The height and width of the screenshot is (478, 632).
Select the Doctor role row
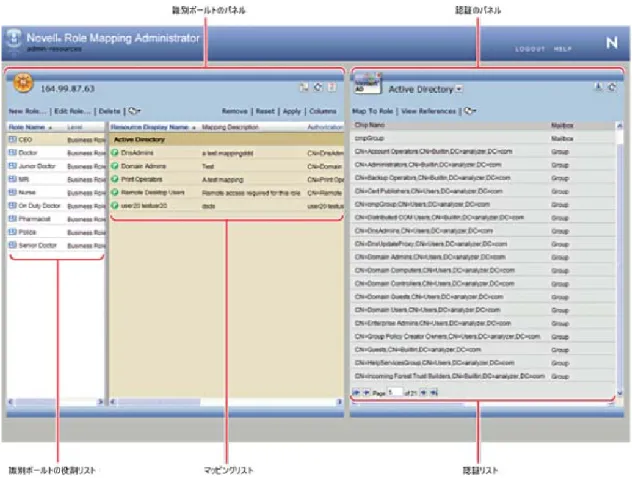pyautogui.click(x=56, y=153)
